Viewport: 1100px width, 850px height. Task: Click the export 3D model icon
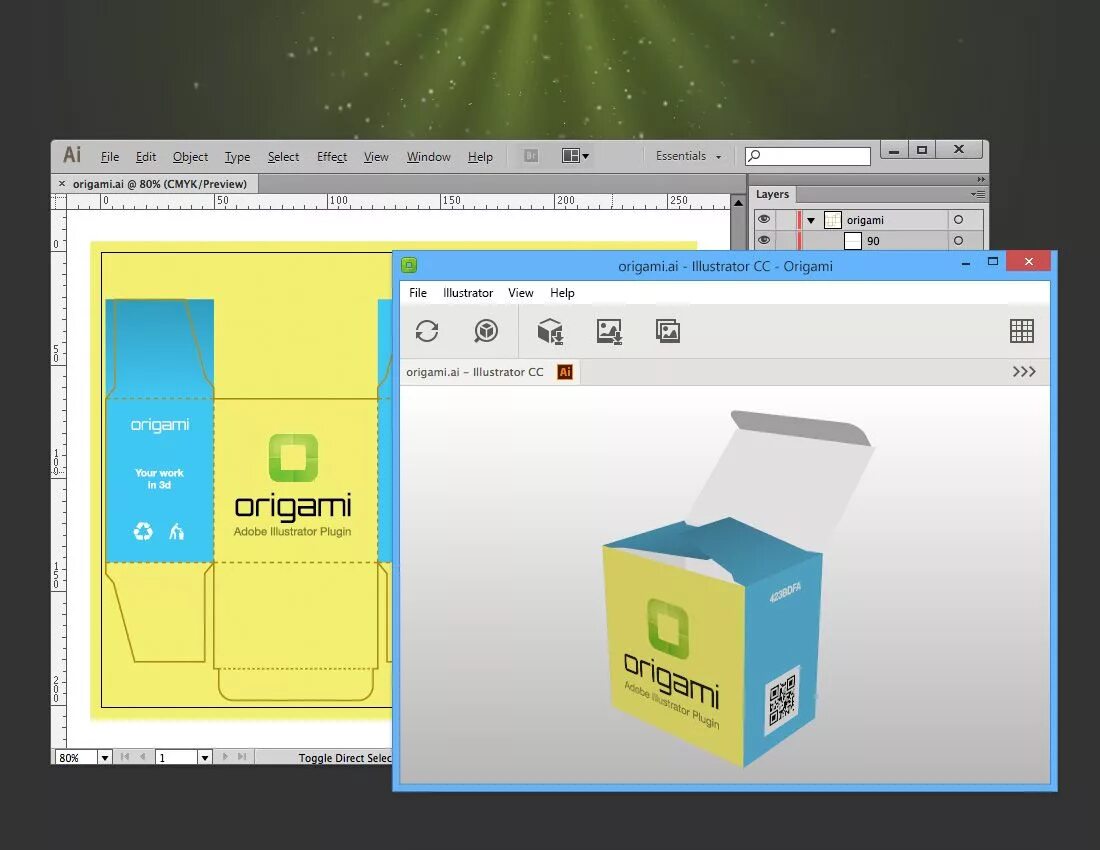[x=551, y=331]
